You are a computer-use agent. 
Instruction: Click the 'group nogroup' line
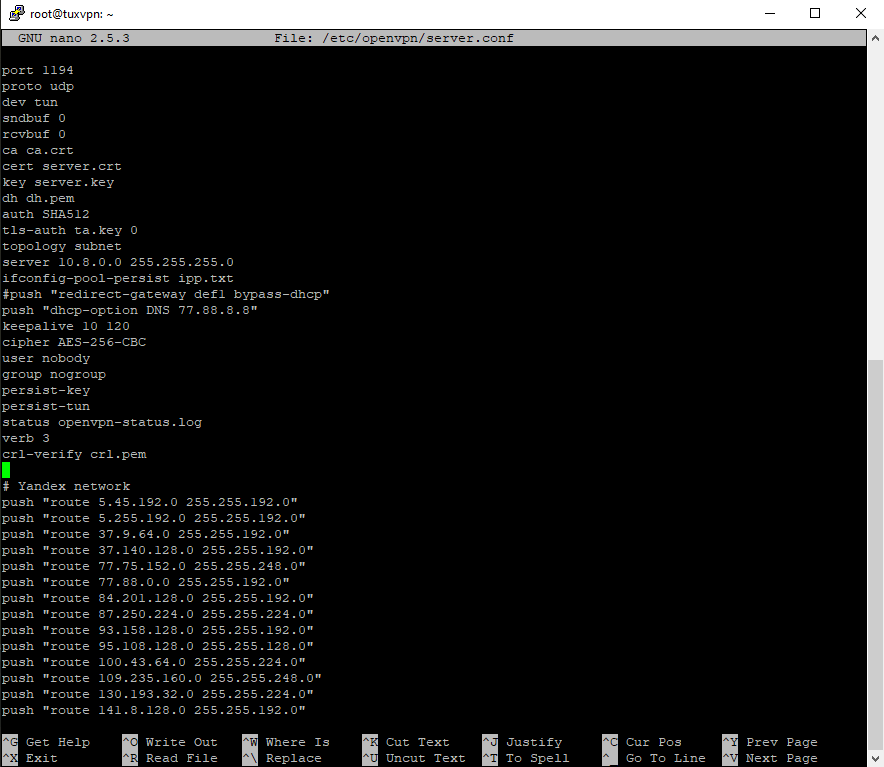[x=54, y=374]
